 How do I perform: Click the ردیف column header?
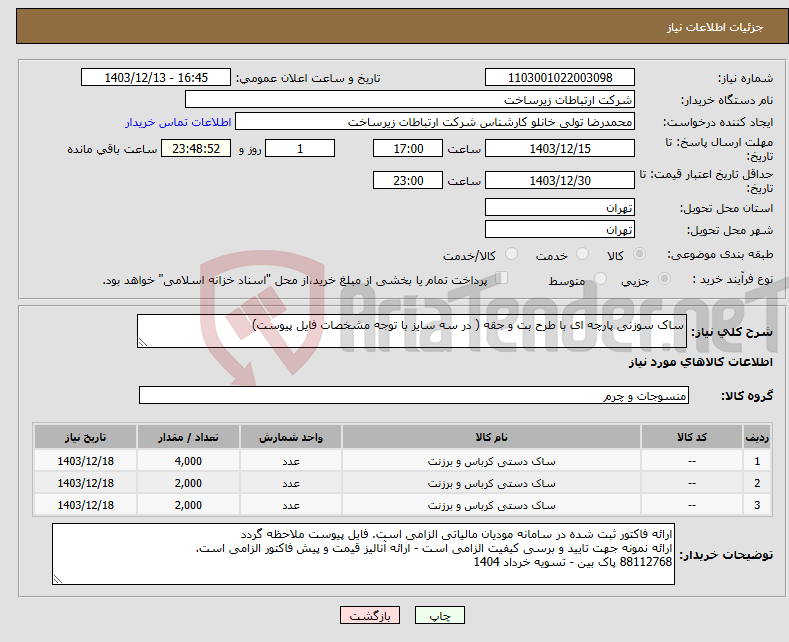click(x=757, y=437)
